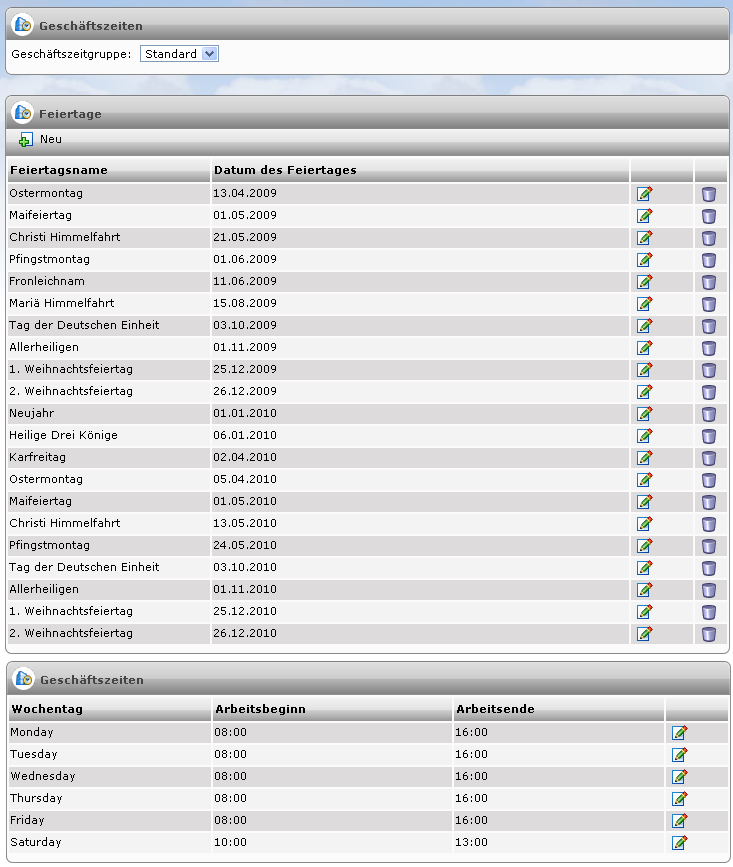Viewport: 733px width, 867px height.
Task: Edit the Ostermontag 13.04.2009 holiday
Action: point(645,194)
